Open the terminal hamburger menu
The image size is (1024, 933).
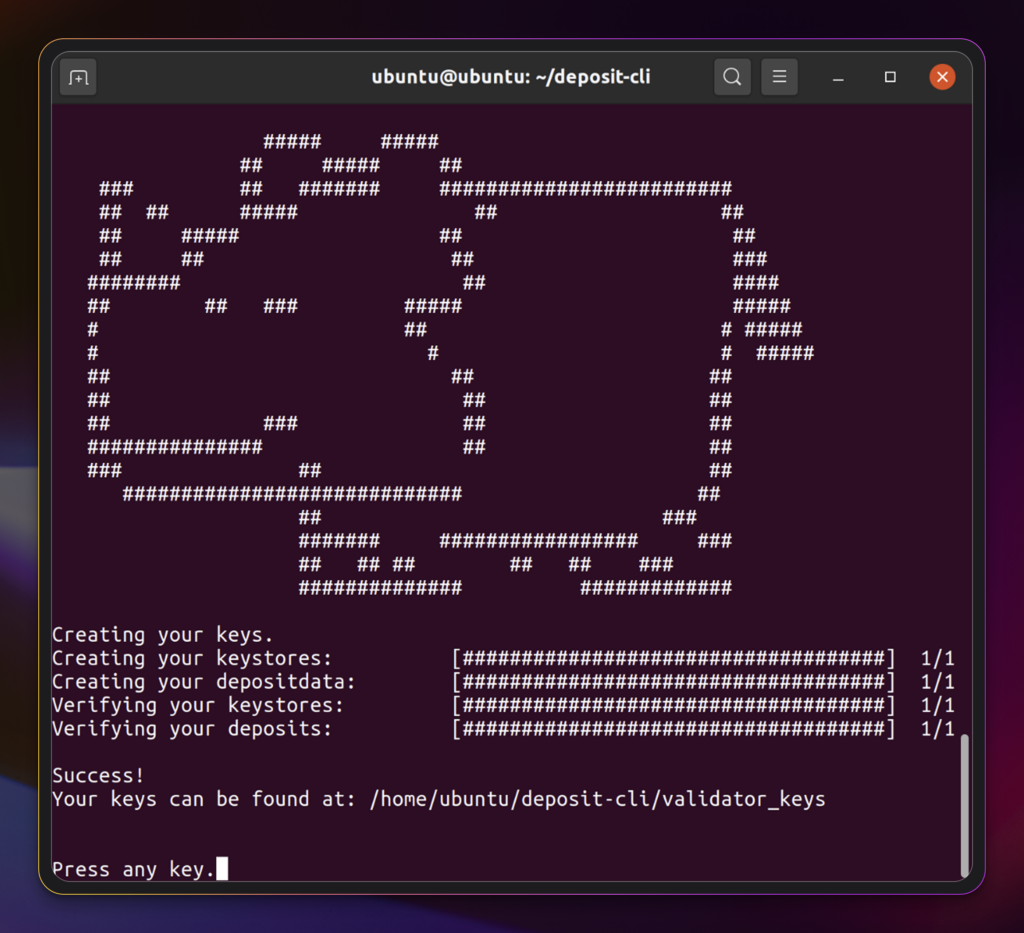[x=779, y=77]
